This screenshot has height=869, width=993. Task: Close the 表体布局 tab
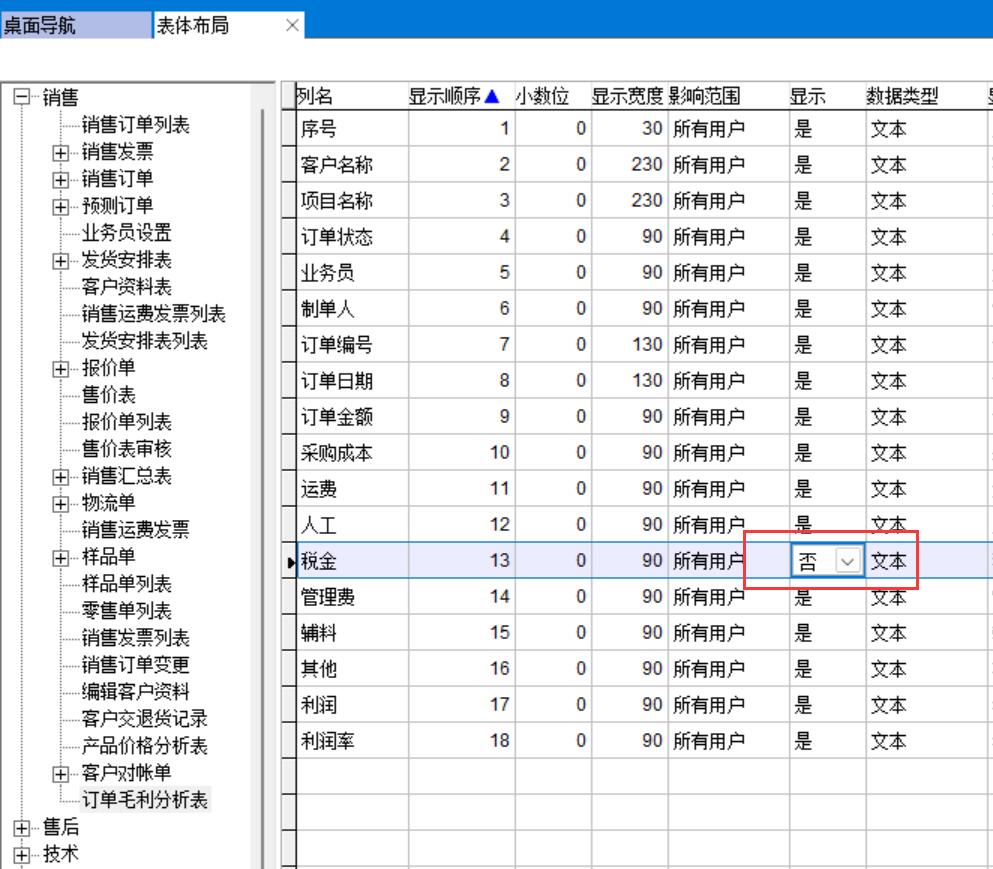pos(292,26)
